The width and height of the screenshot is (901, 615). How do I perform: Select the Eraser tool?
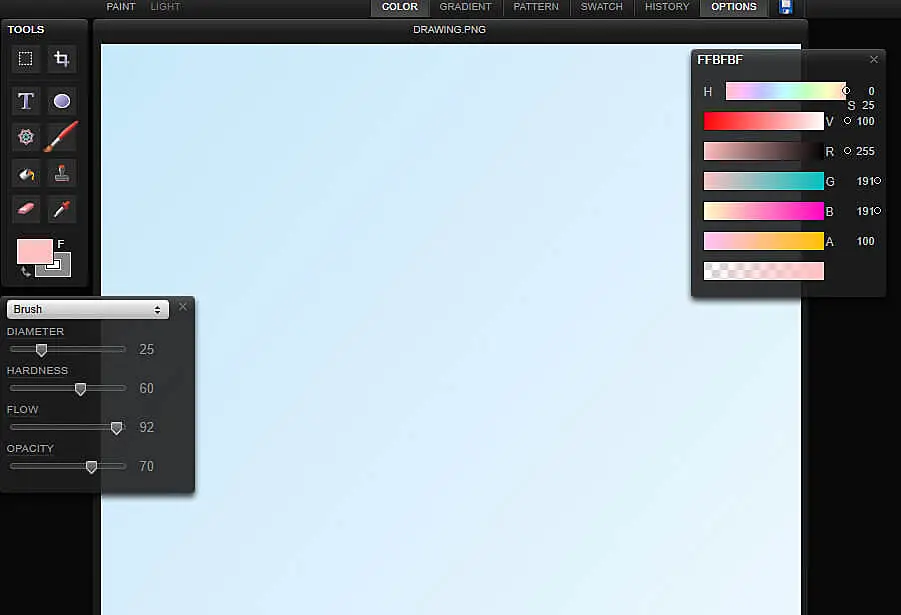[x=26, y=210]
